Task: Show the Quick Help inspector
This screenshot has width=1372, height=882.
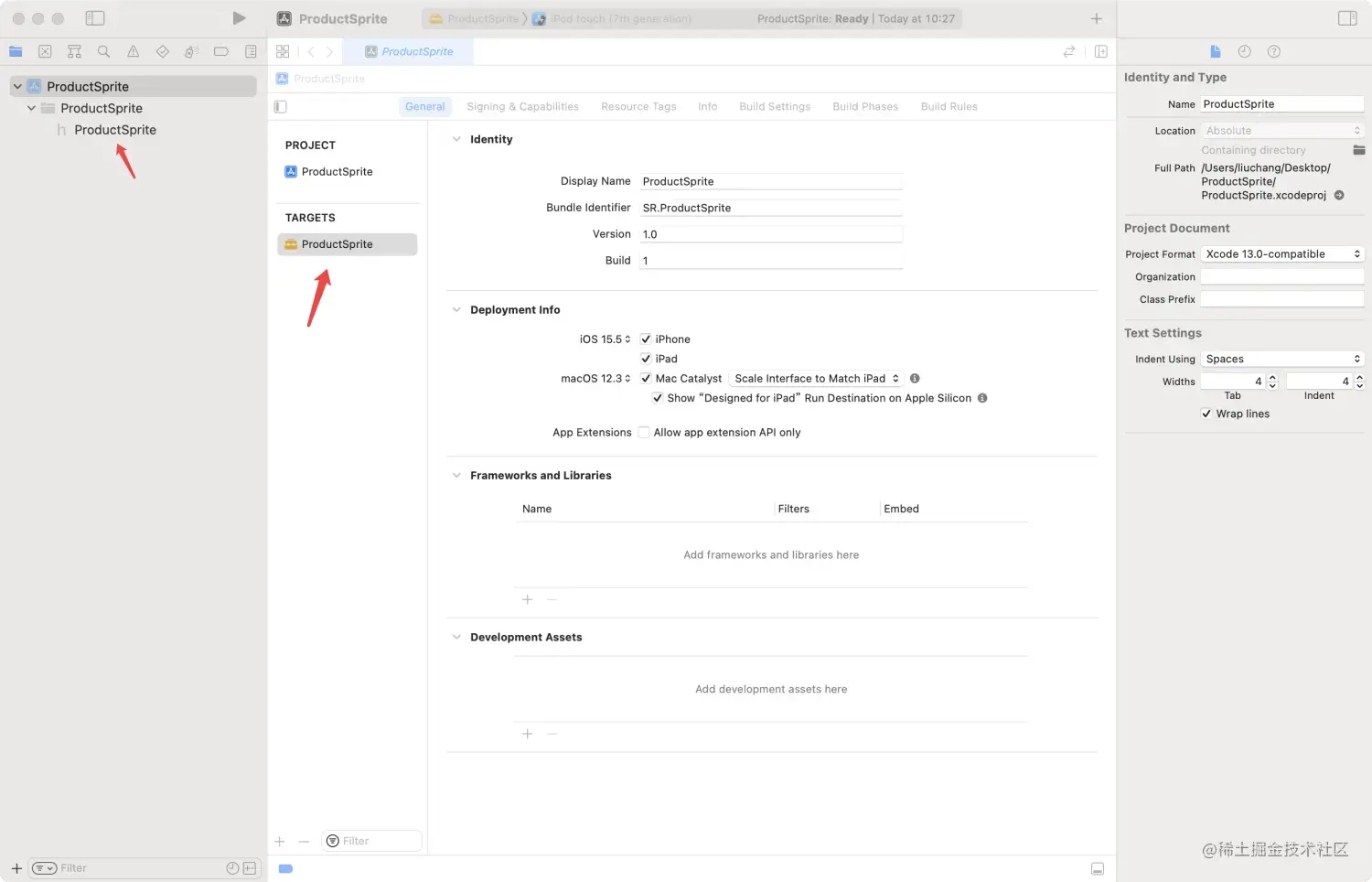Action: coord(1273,51)
